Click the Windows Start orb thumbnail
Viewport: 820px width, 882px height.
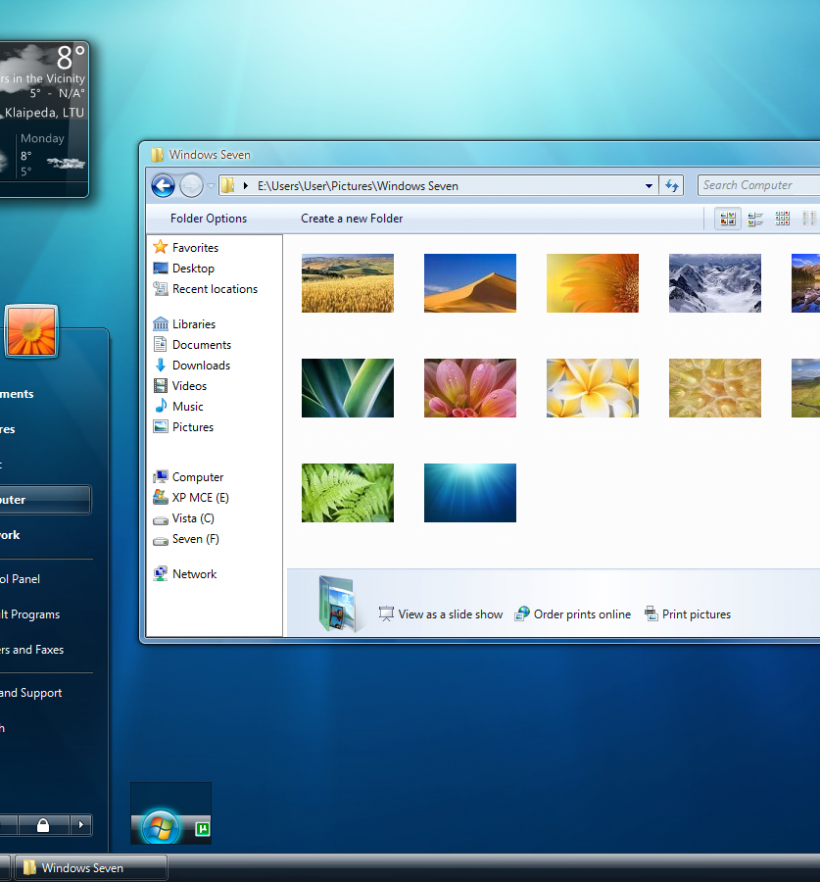159,827
